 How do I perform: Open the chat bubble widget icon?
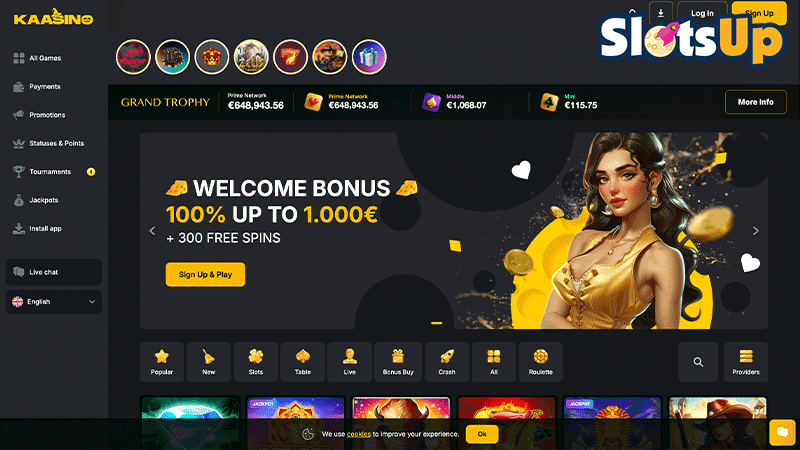tap(782, 432)
